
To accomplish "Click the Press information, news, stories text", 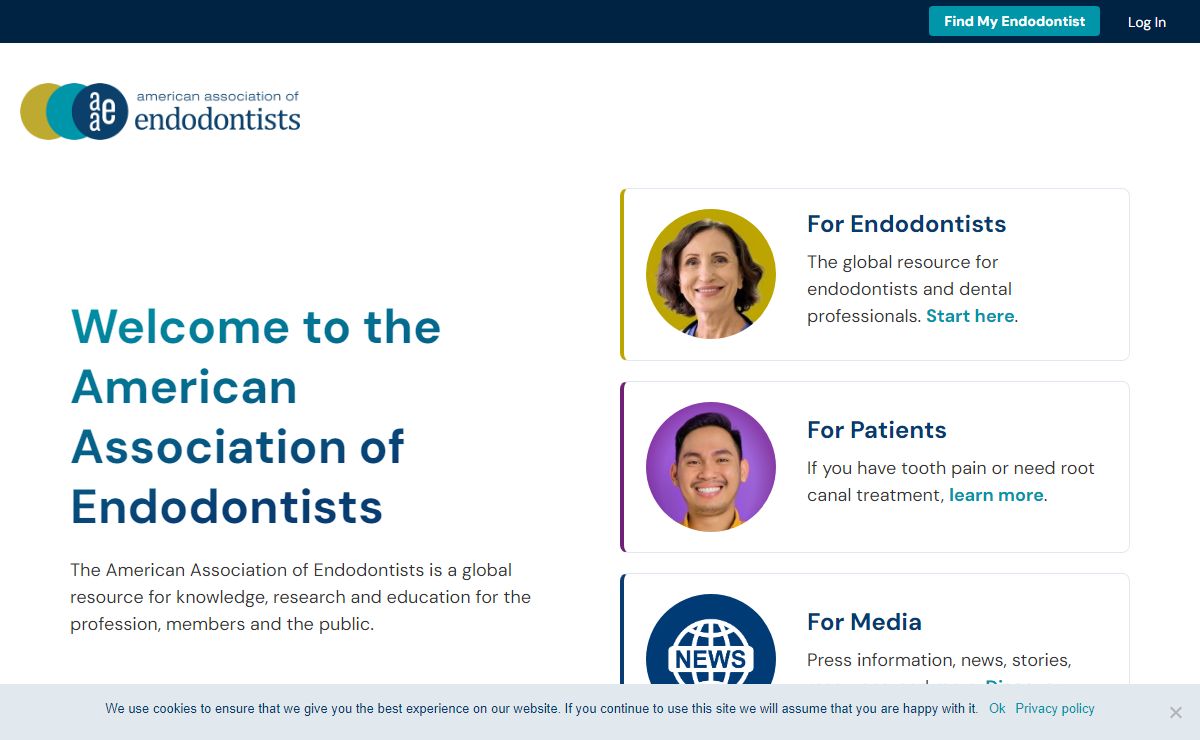I will point(939,660).
